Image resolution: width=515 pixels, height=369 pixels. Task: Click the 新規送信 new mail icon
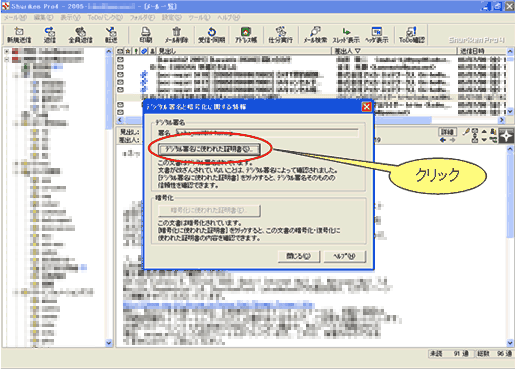point(19,35)
